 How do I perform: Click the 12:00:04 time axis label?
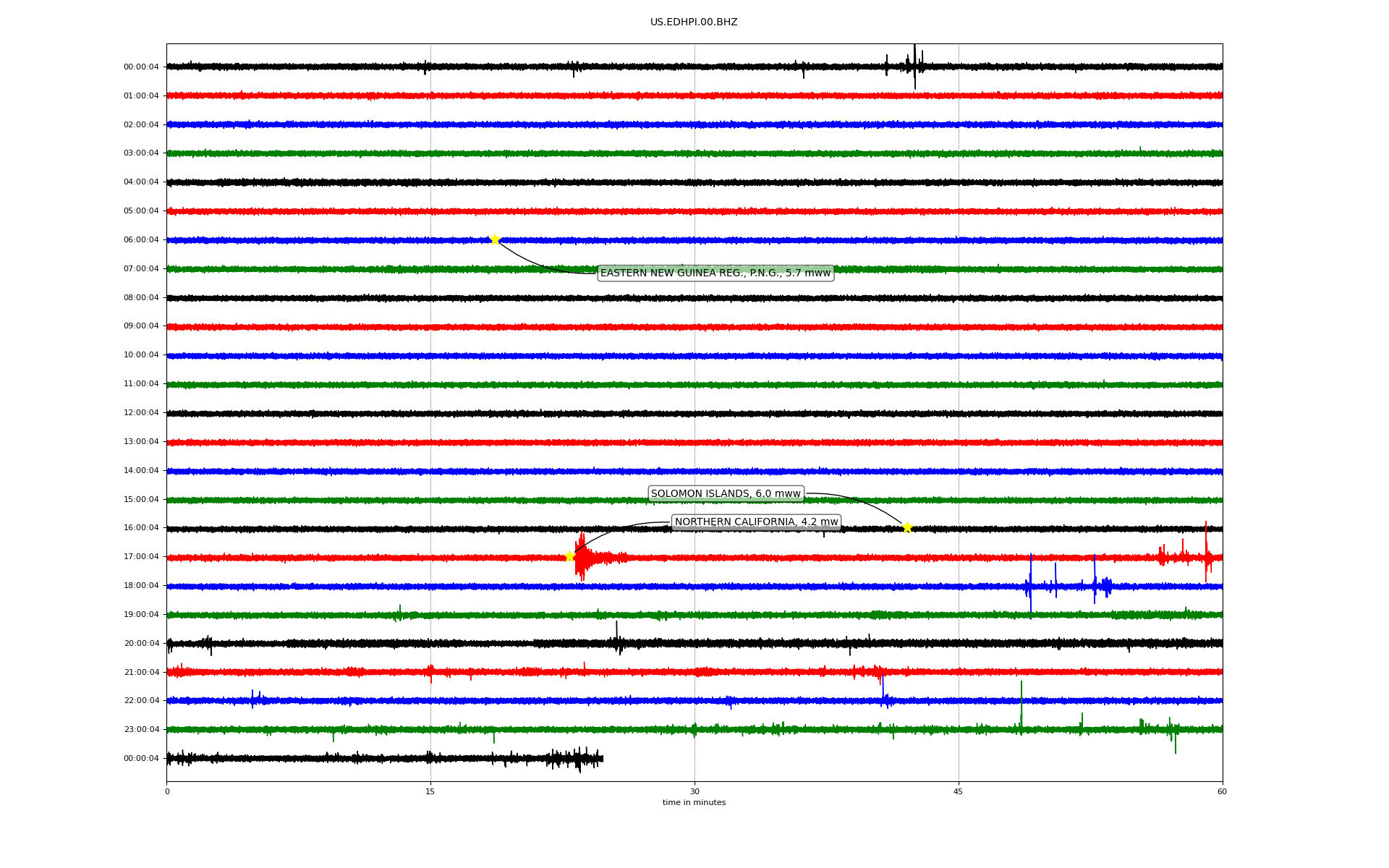click(141, 413)
